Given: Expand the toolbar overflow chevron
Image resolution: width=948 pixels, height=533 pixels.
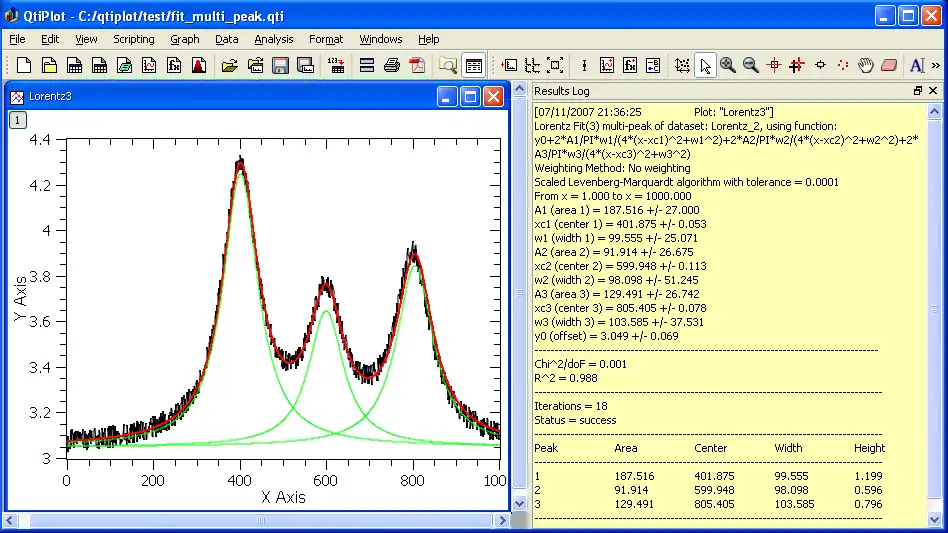Looking at the screenshot, I should coord(936,66).
